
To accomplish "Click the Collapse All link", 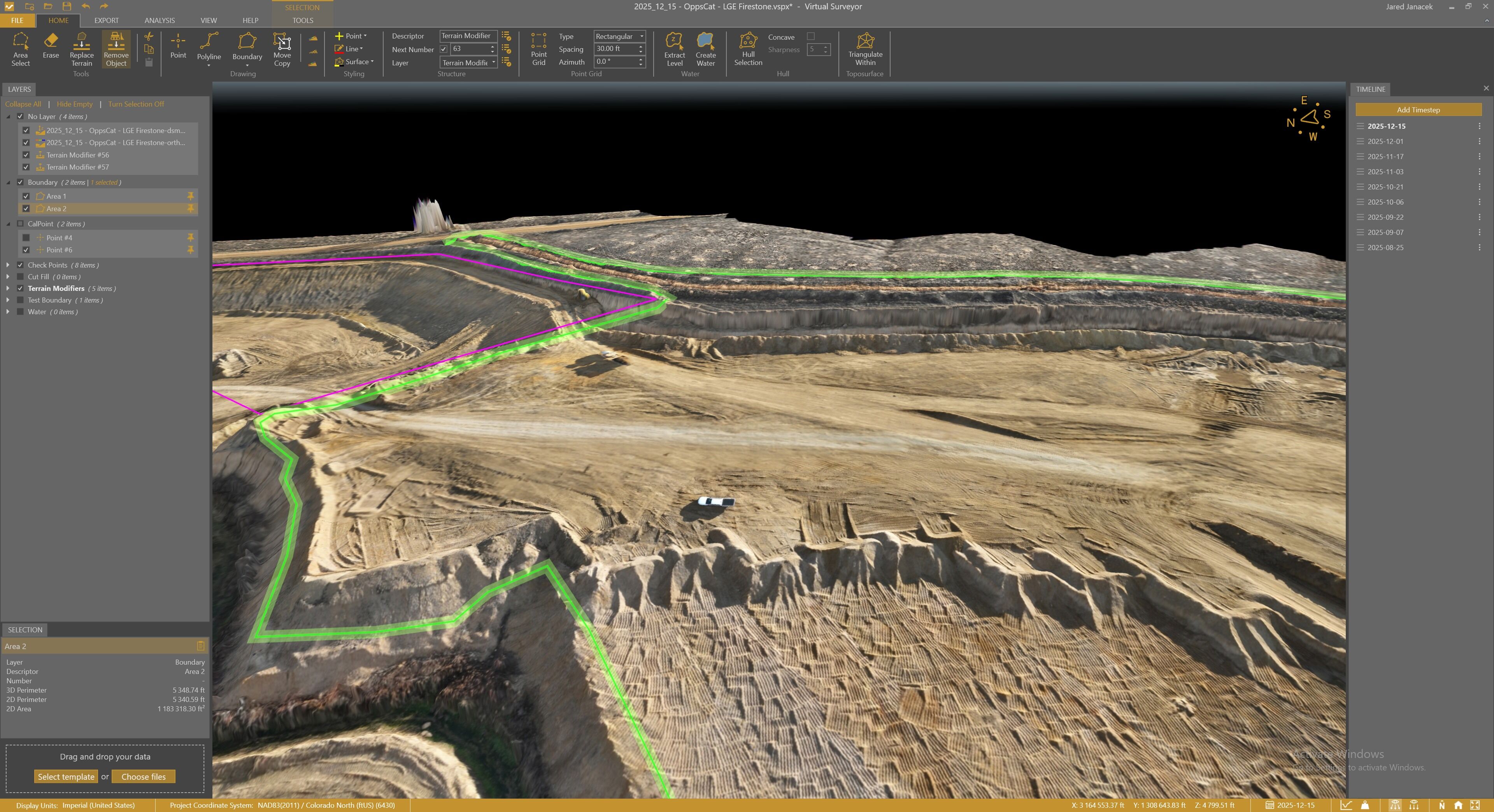I will [23, 104].
